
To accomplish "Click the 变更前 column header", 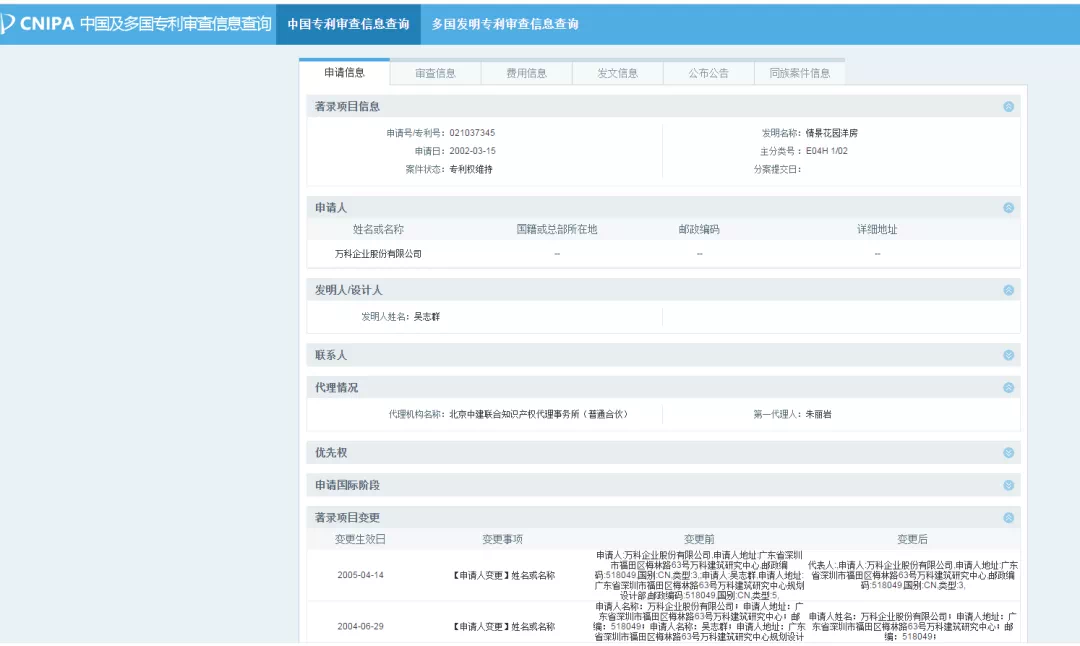I will [699, 539].
